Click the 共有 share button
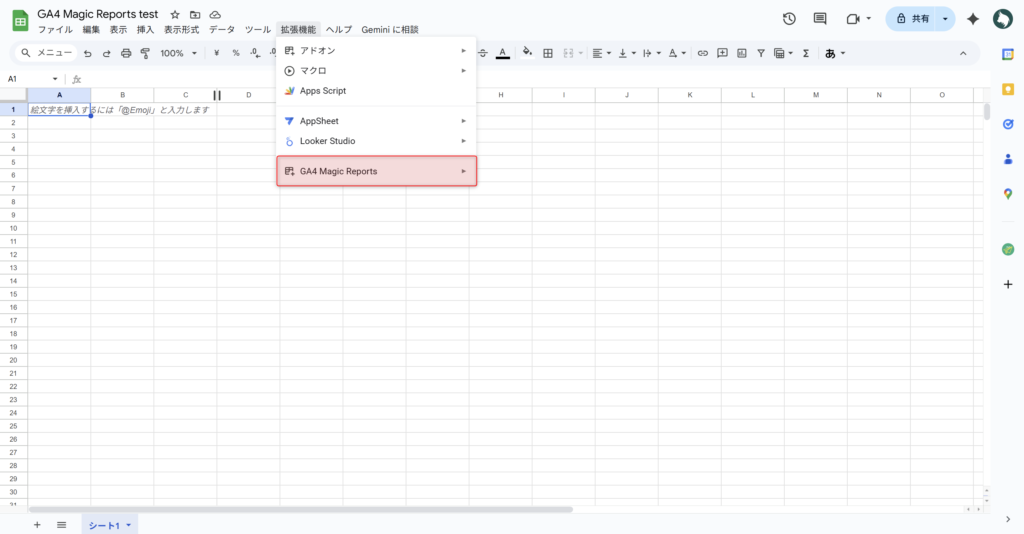 tap(912, 19)
